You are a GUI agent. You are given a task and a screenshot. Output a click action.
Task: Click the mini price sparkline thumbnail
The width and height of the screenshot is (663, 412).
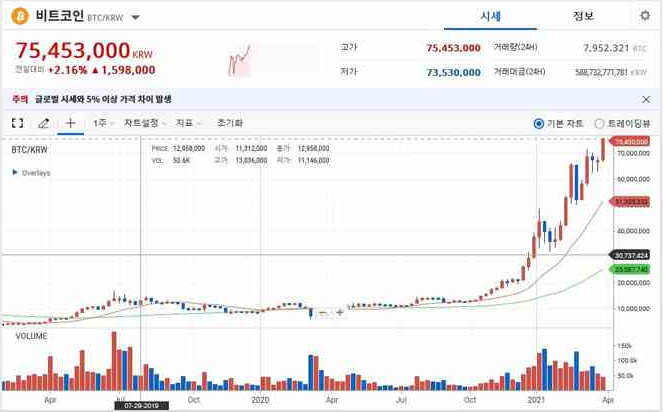pyautogui.click(x=240, y=60)
